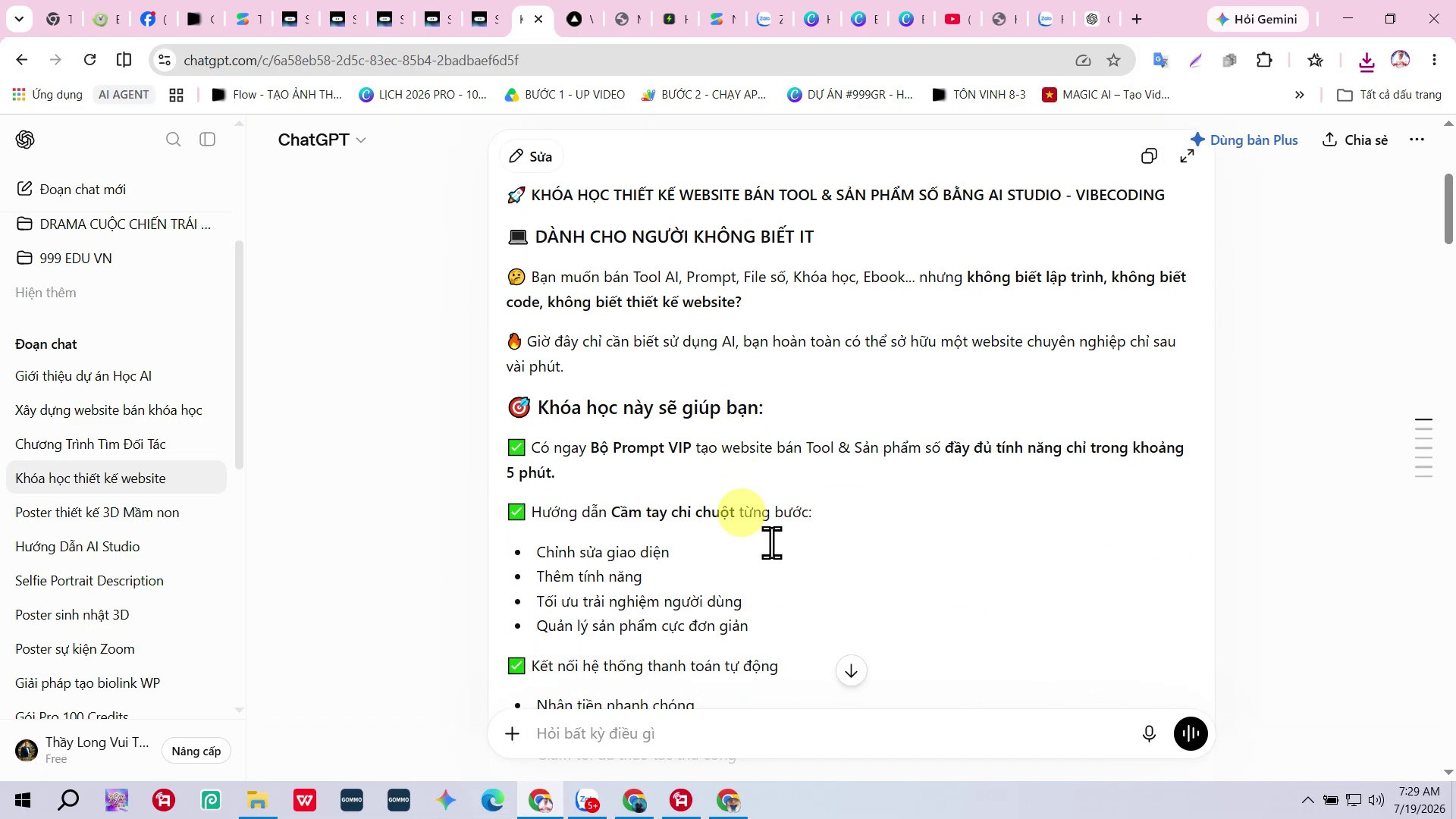
Task: Open the ChatGPT model selector dropdown
Action: (x=322, y=140)
